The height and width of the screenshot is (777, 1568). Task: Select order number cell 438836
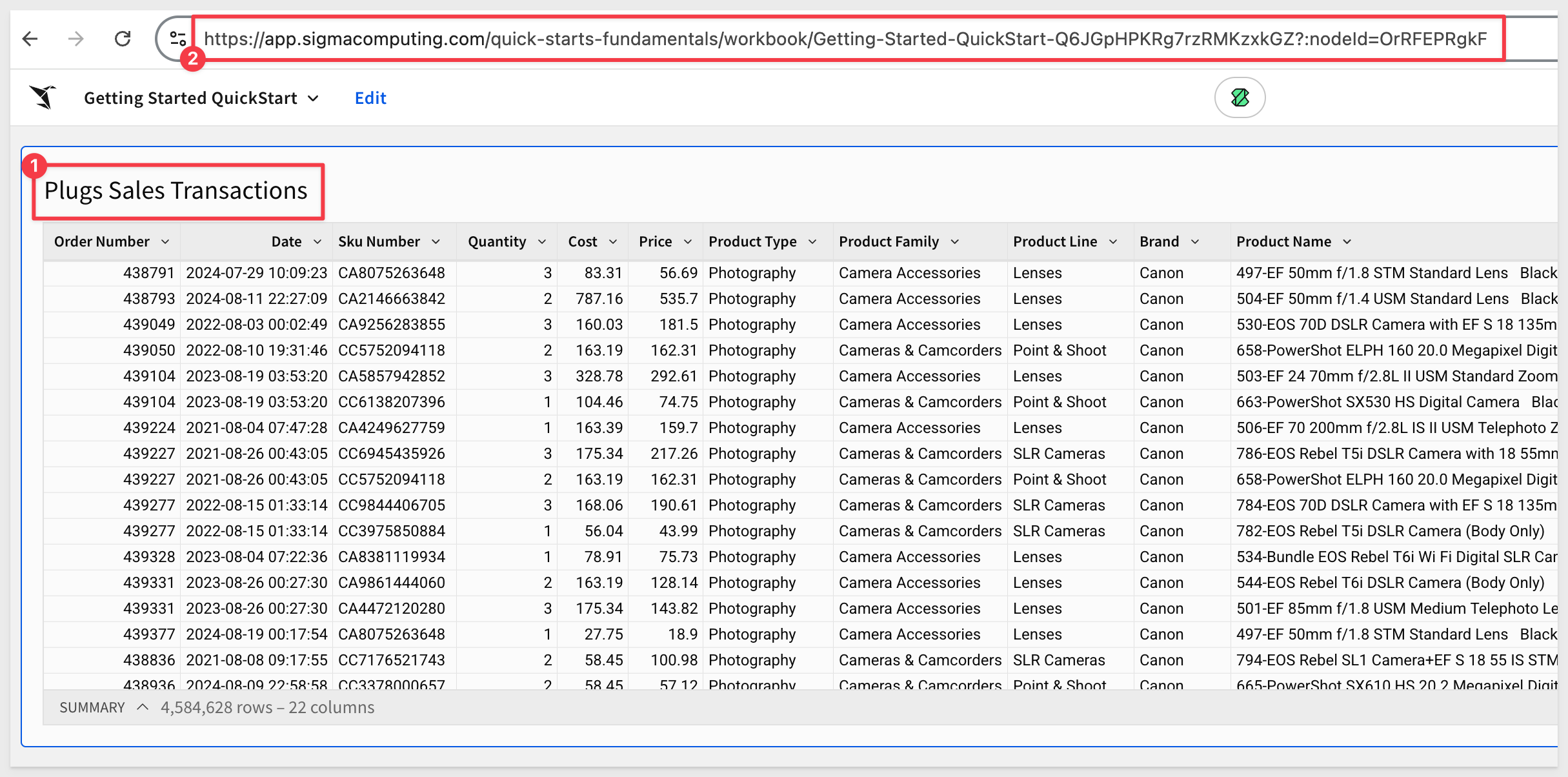click(x=149, y=660)
